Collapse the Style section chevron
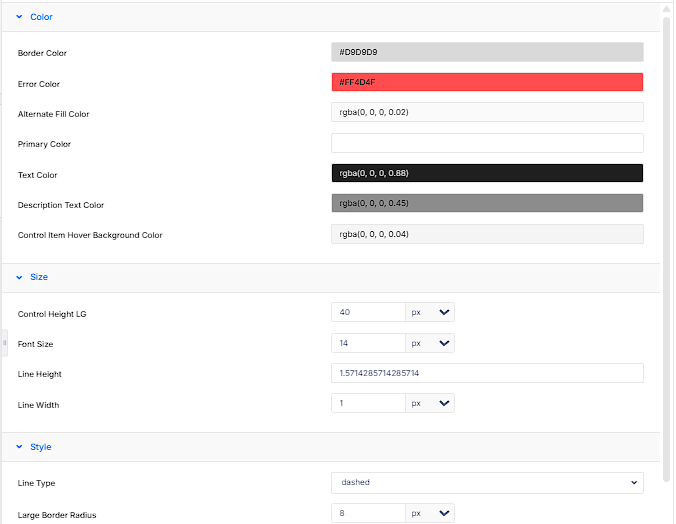The height and width of the screenshot is (524, 676). (19, 447)
